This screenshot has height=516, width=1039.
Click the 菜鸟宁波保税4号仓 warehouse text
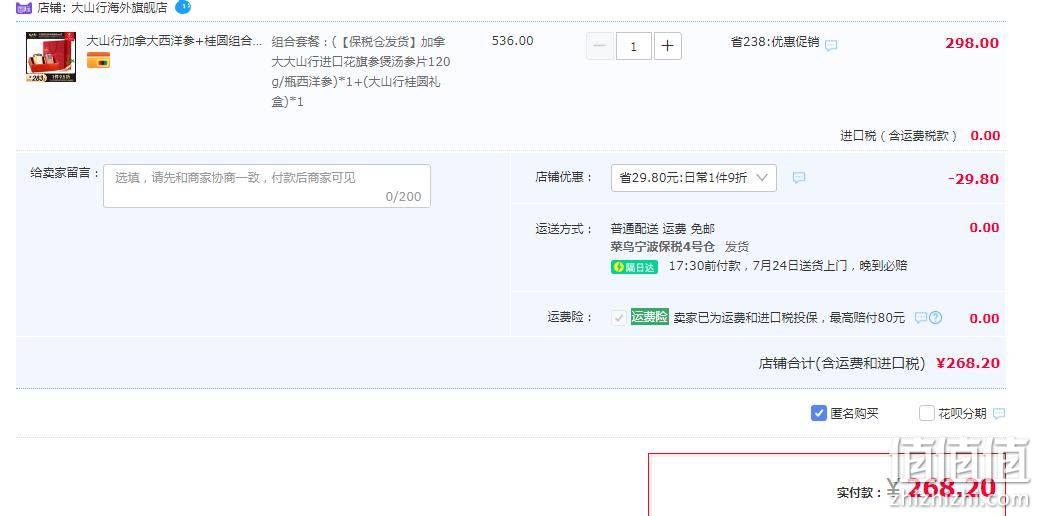pos(663,247)
